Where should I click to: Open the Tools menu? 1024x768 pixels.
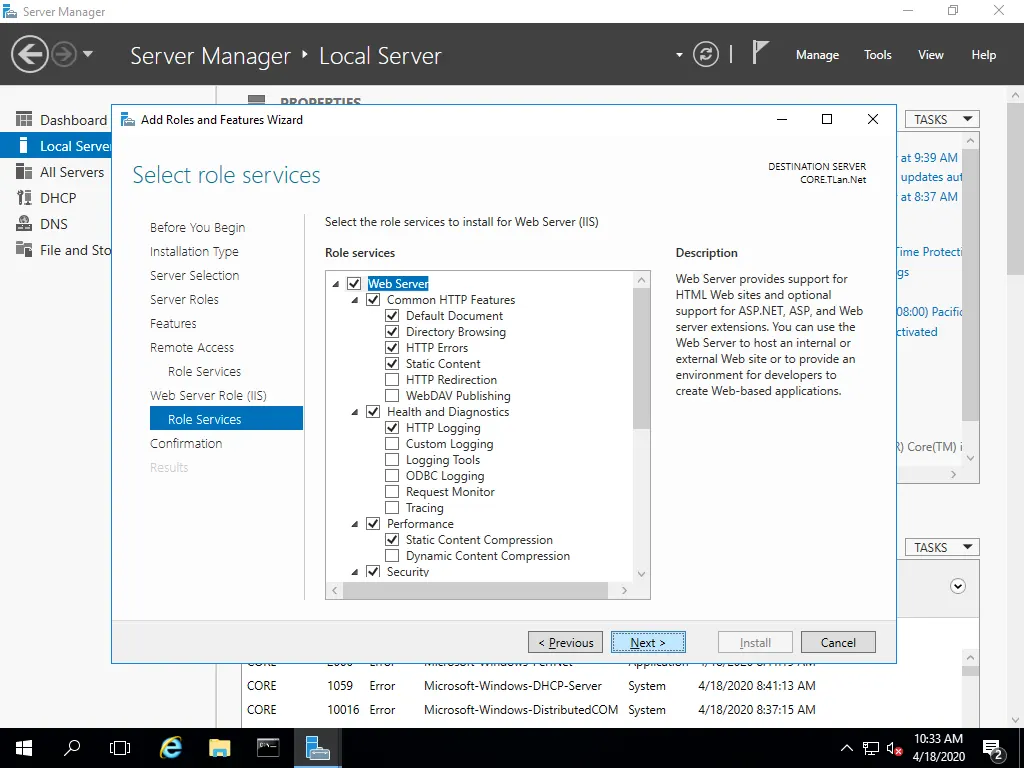click(877, 55)
